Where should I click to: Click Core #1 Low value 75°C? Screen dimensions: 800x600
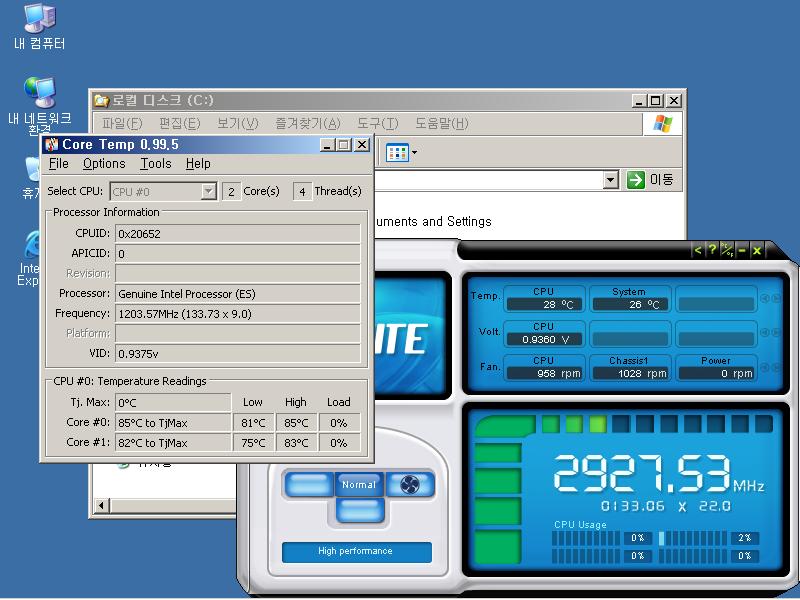pyautogui.click(x=253, y=443)
